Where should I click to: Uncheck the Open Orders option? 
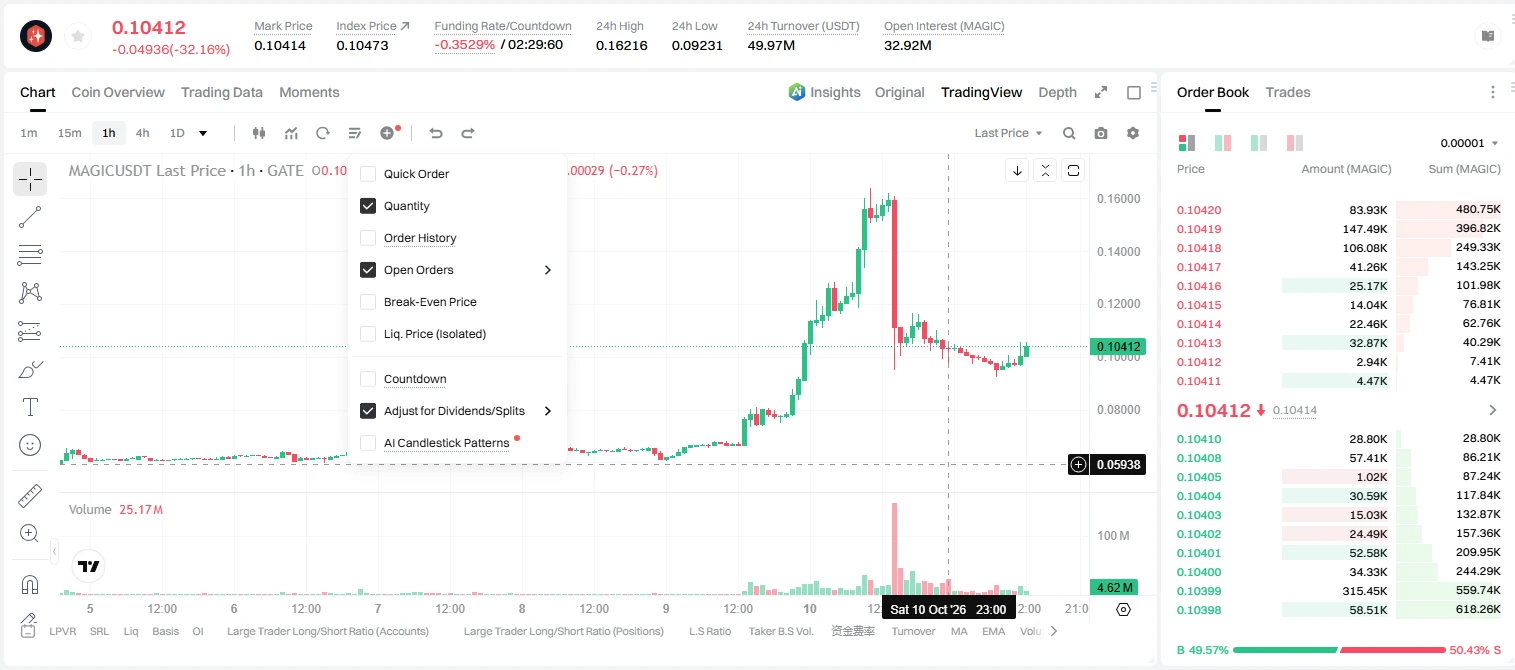click(368, 270)
